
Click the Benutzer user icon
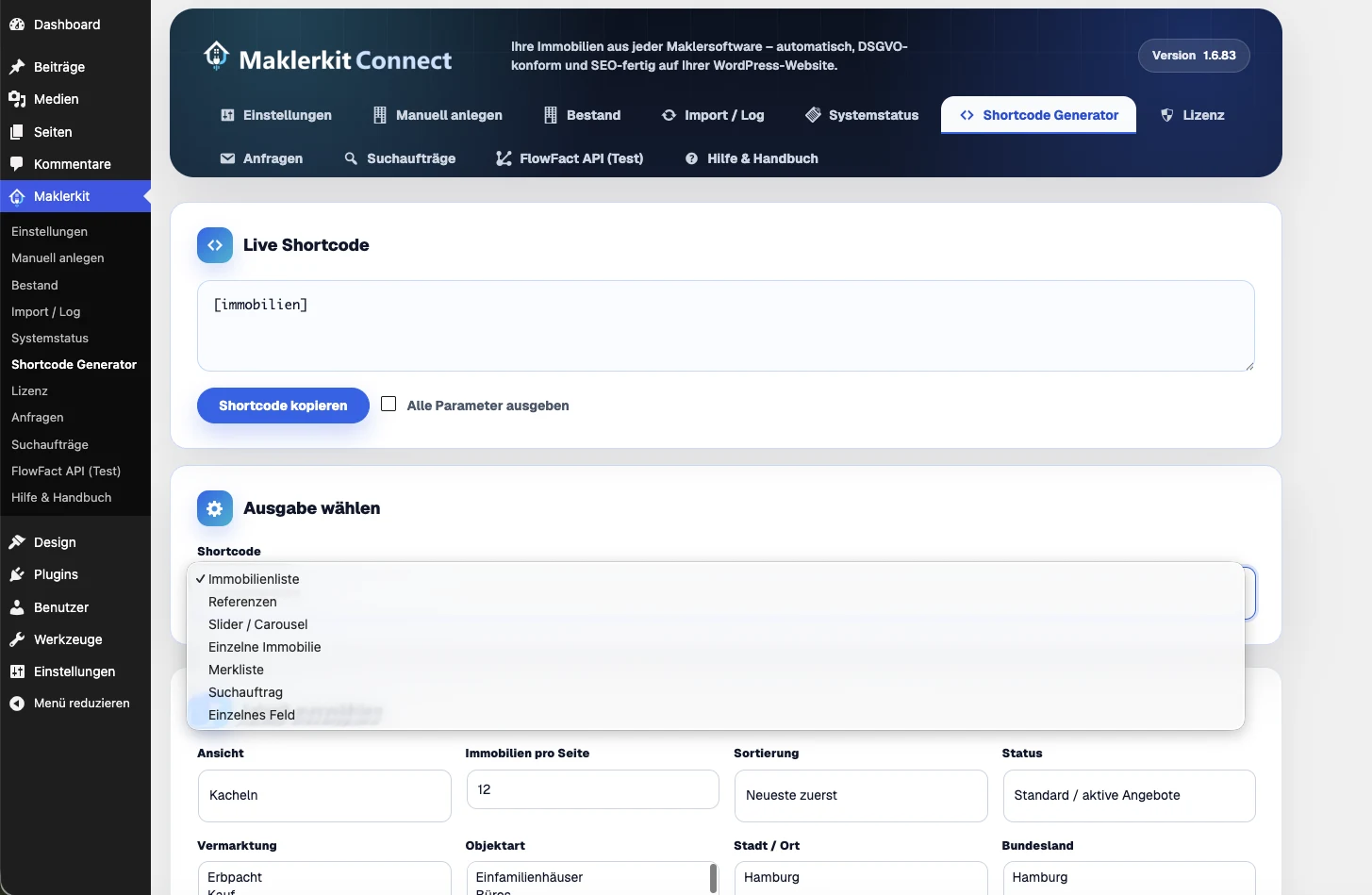click(17, 607)
